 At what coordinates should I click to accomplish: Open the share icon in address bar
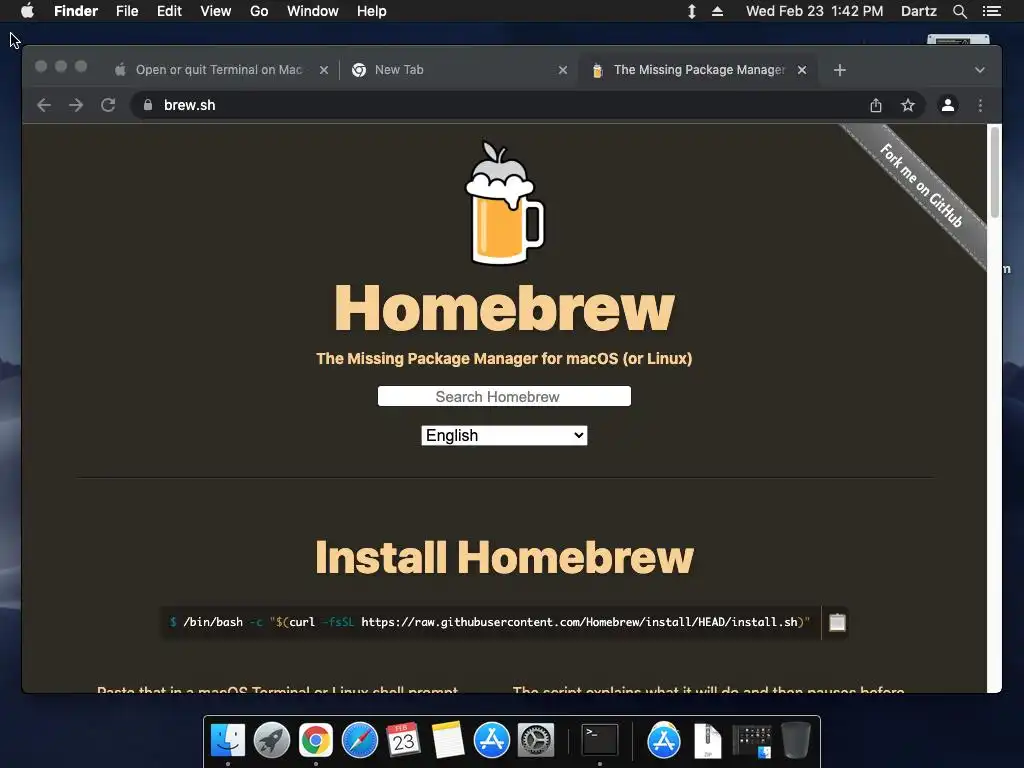click(876, 105)
